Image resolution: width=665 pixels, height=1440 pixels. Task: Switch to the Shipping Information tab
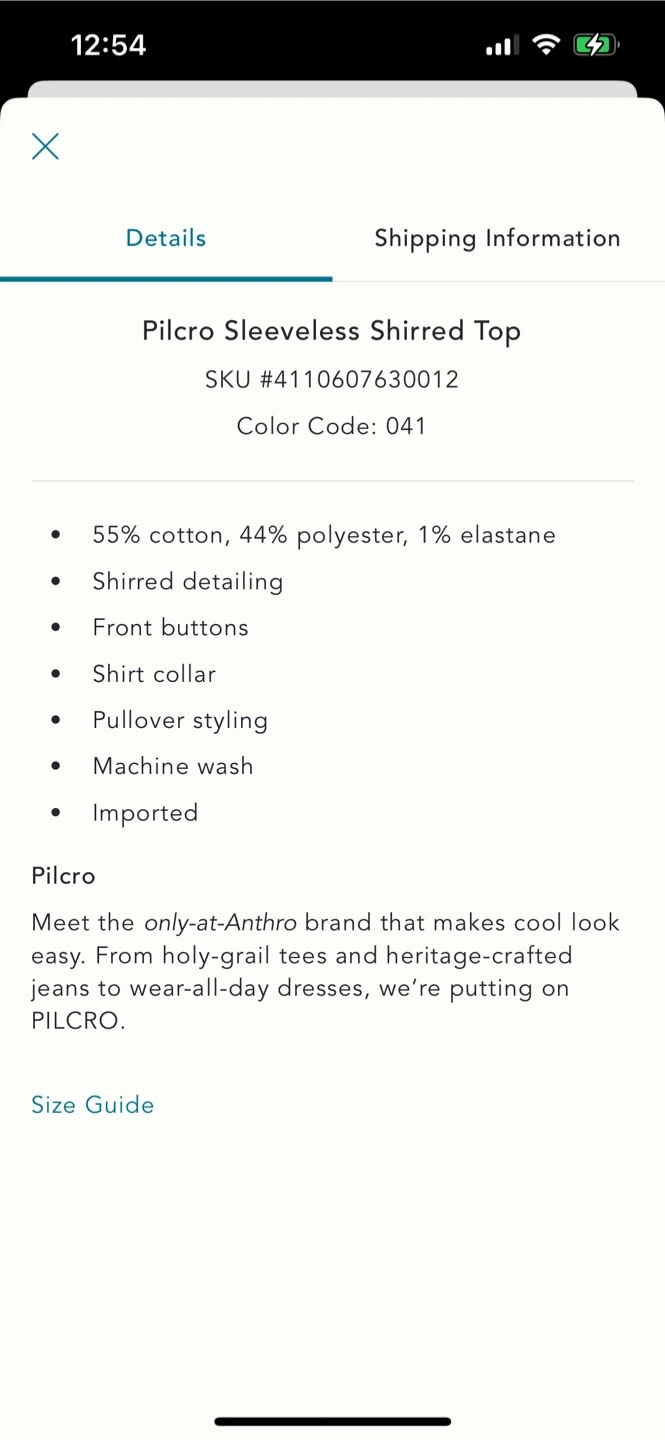pyautogui.click(x=497, y=238)
